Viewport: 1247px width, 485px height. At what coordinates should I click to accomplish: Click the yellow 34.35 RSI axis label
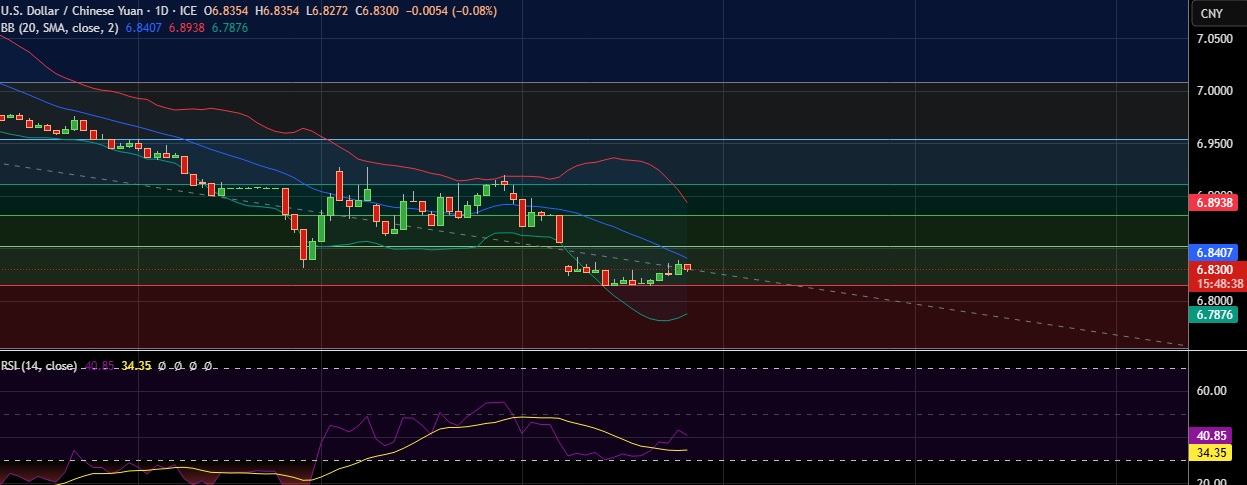pyautogui.click(x=1212, y=452)
